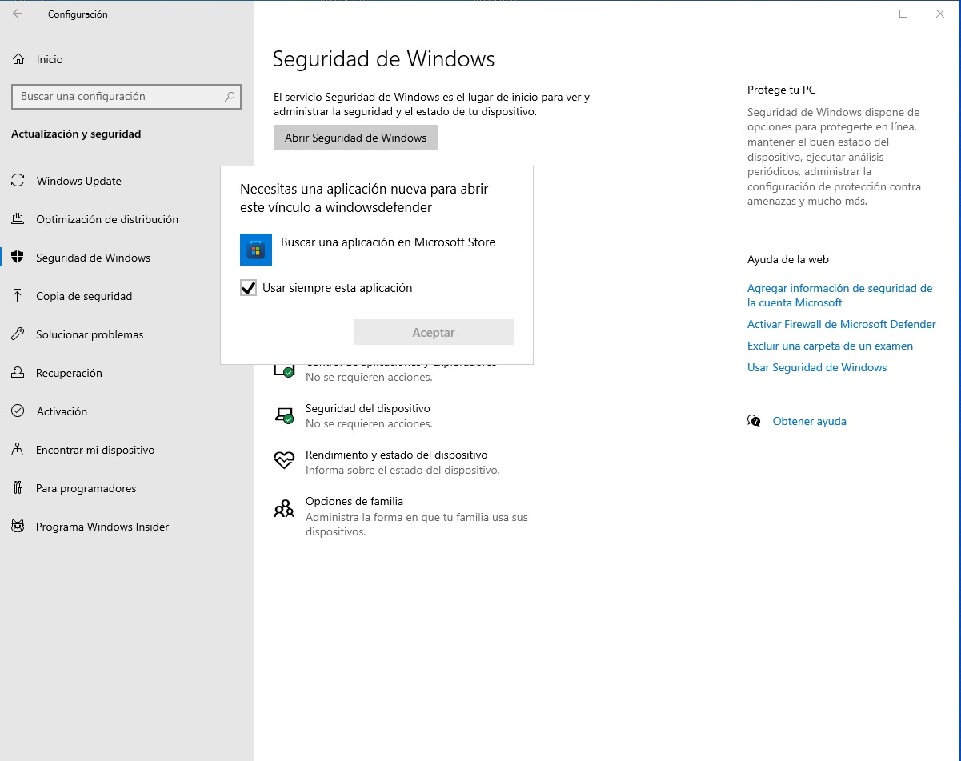Click the Ayuda de la web heading
The width and height of the screenshot is (961, 761).
(788, 259)
